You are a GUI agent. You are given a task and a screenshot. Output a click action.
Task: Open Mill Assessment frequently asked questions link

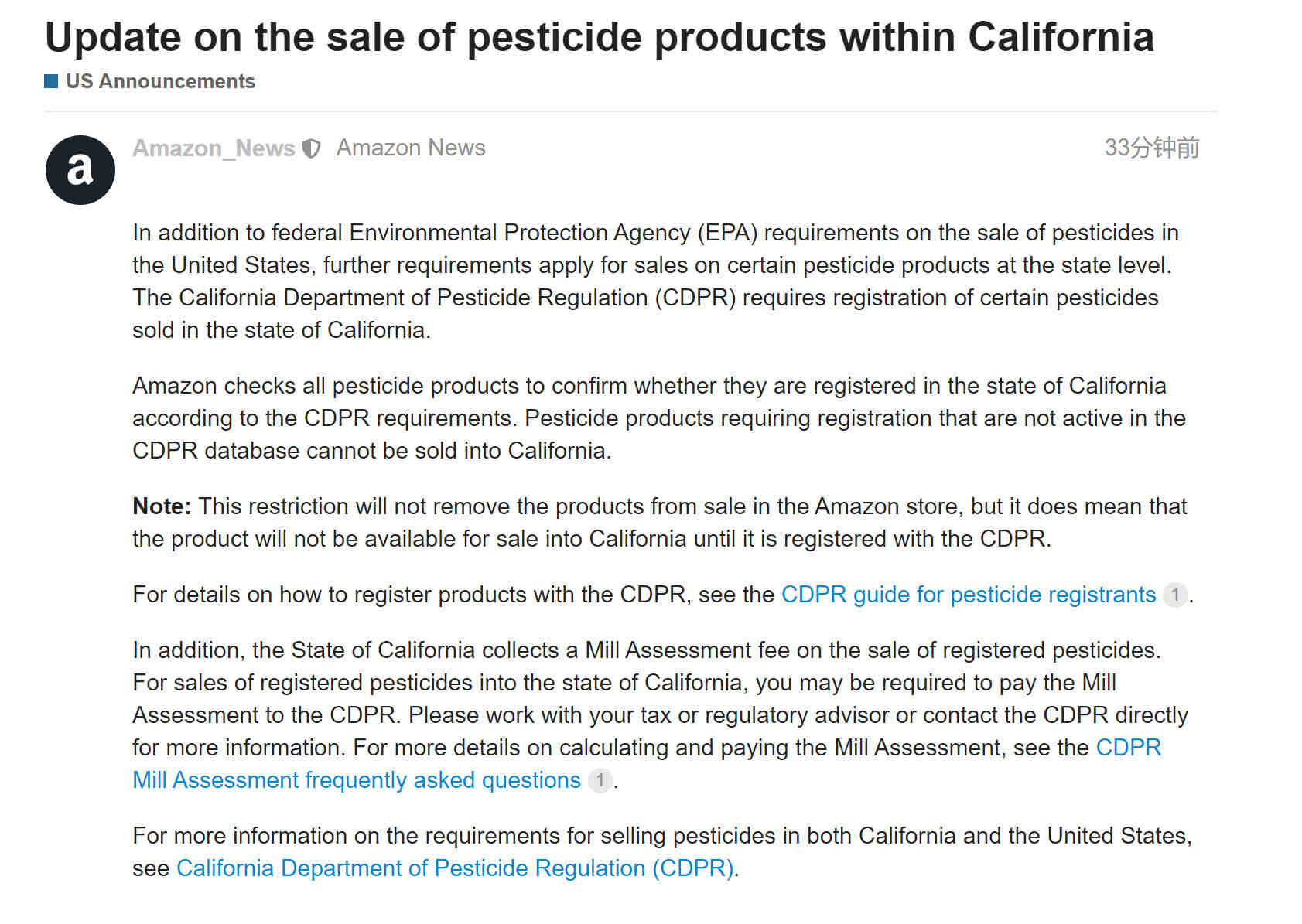coord(357,779)
